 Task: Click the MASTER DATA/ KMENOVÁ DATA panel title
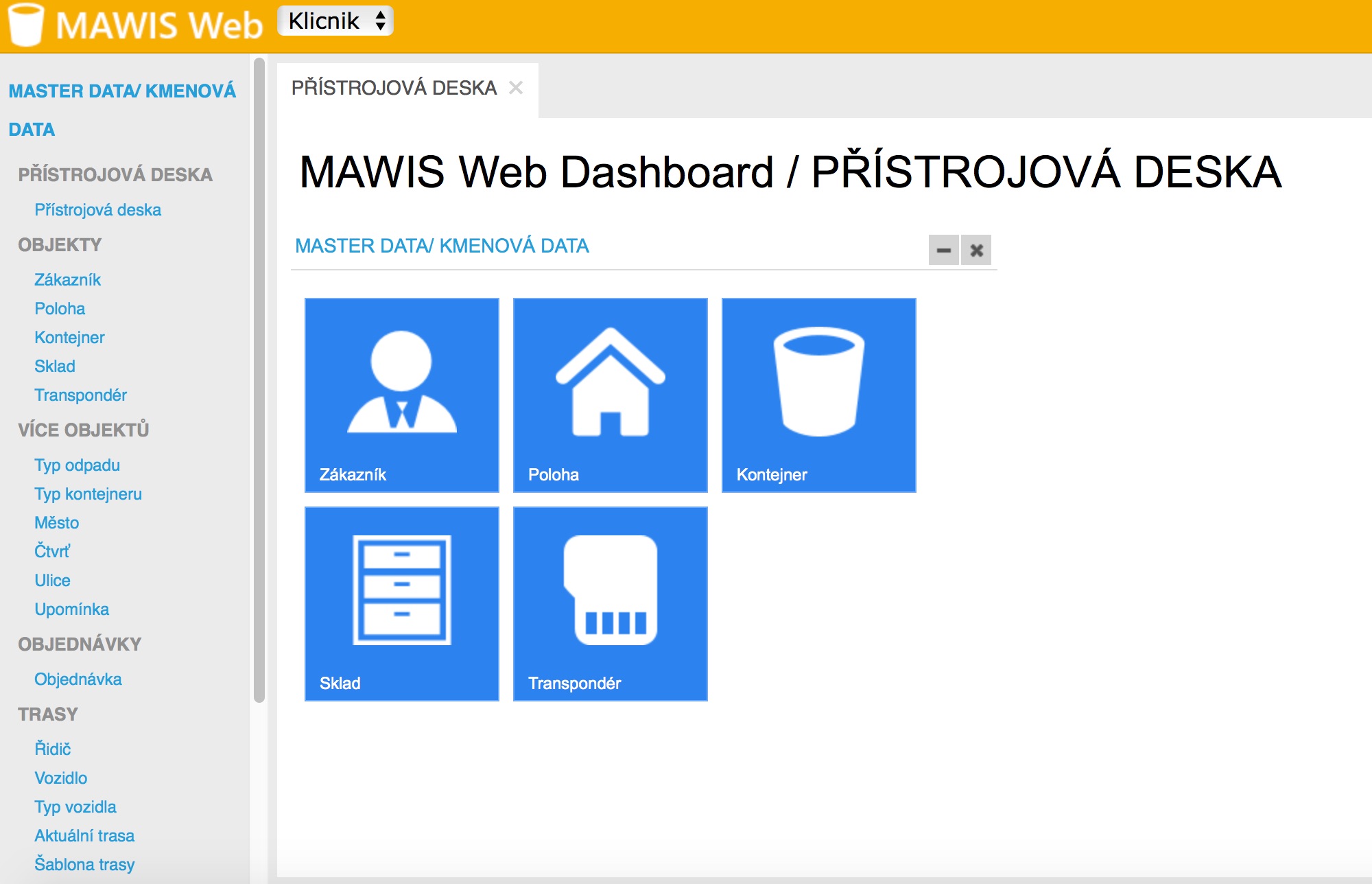[x=442, y=246]
